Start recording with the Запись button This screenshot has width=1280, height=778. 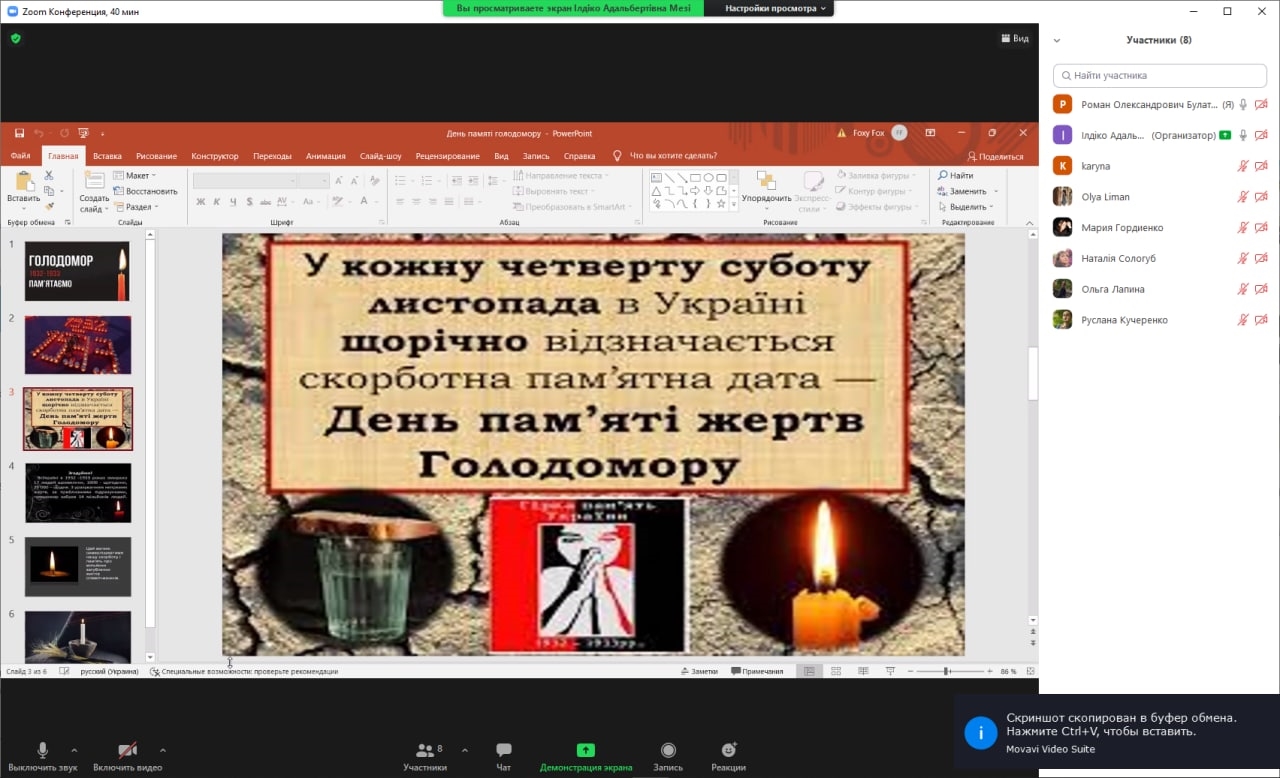pos(668,751)
